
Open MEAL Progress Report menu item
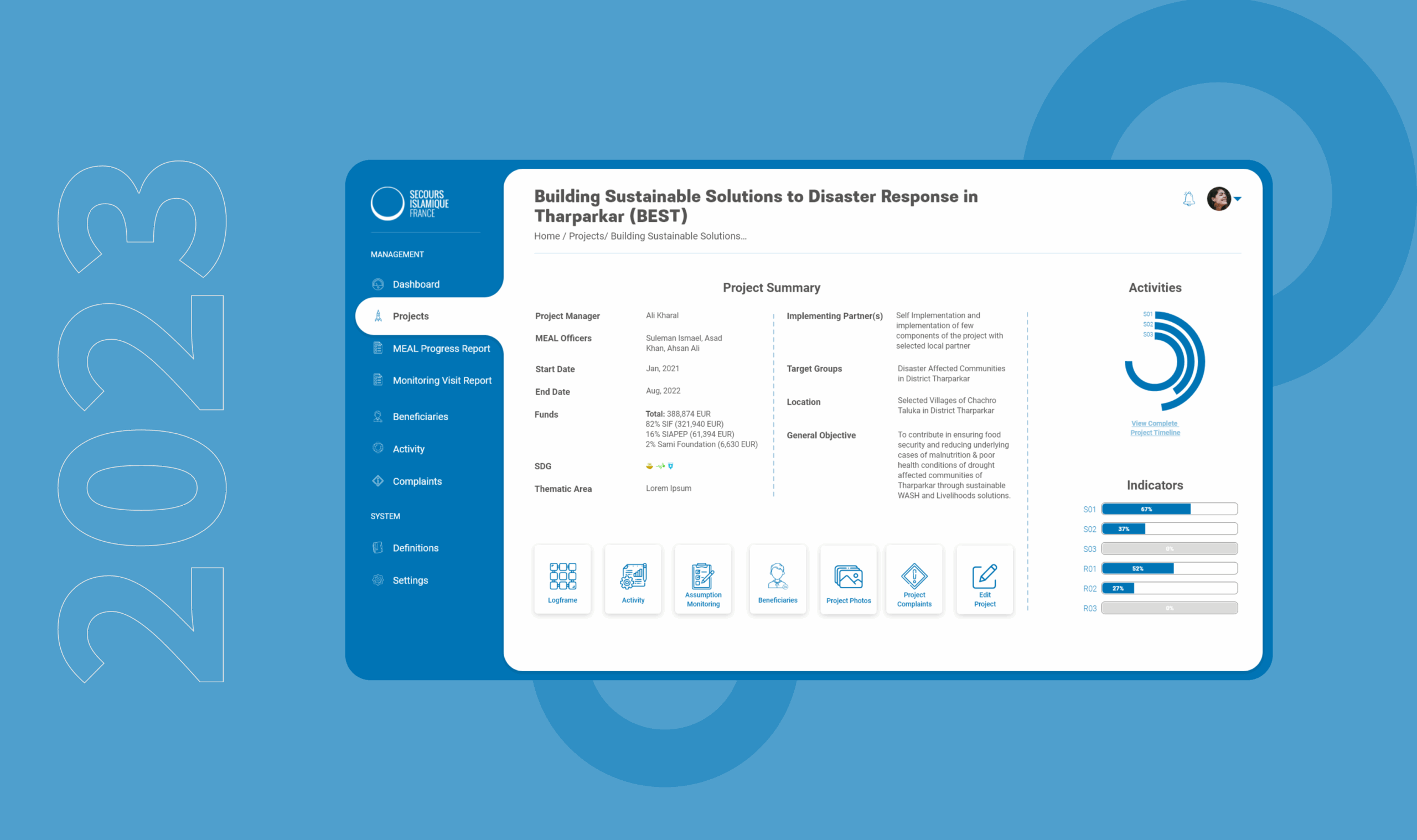click(441, 349)
